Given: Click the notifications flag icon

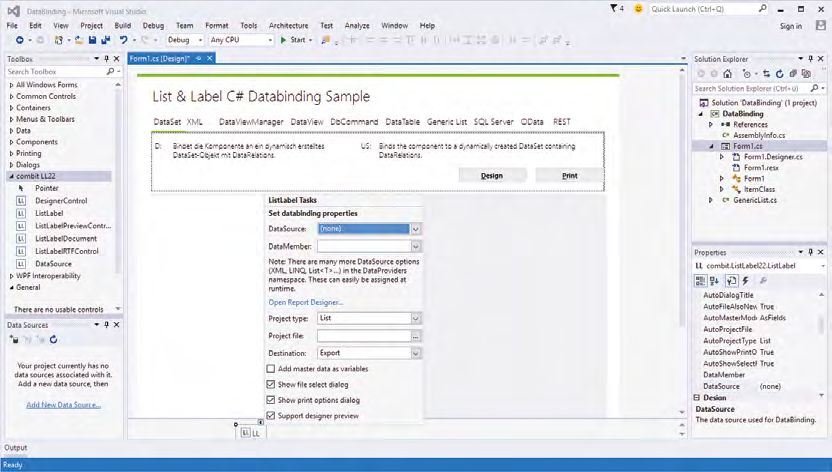Looking at the screenshot, I should [614, 8].
